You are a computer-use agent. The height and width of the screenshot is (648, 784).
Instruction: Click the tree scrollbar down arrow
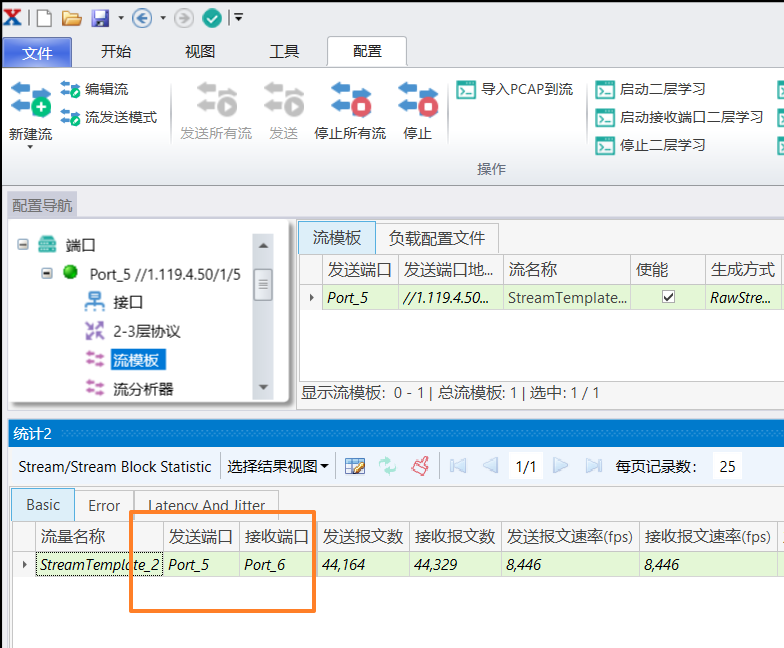pos(263,387)
